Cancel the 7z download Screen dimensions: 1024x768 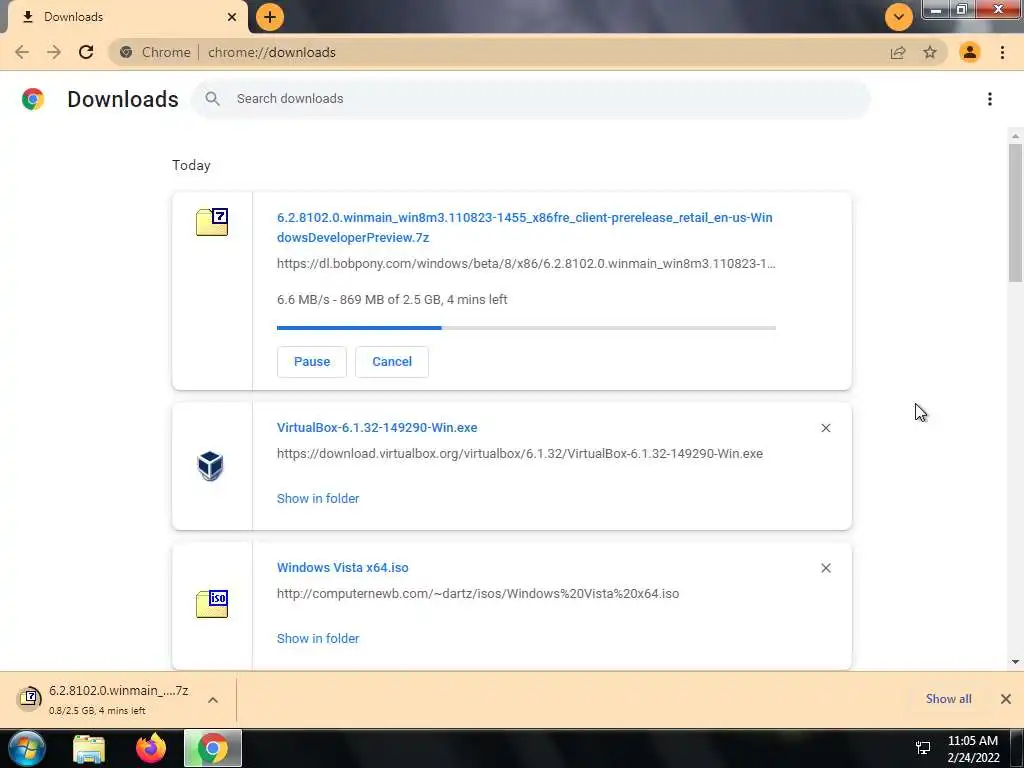(x=392, y=362)
